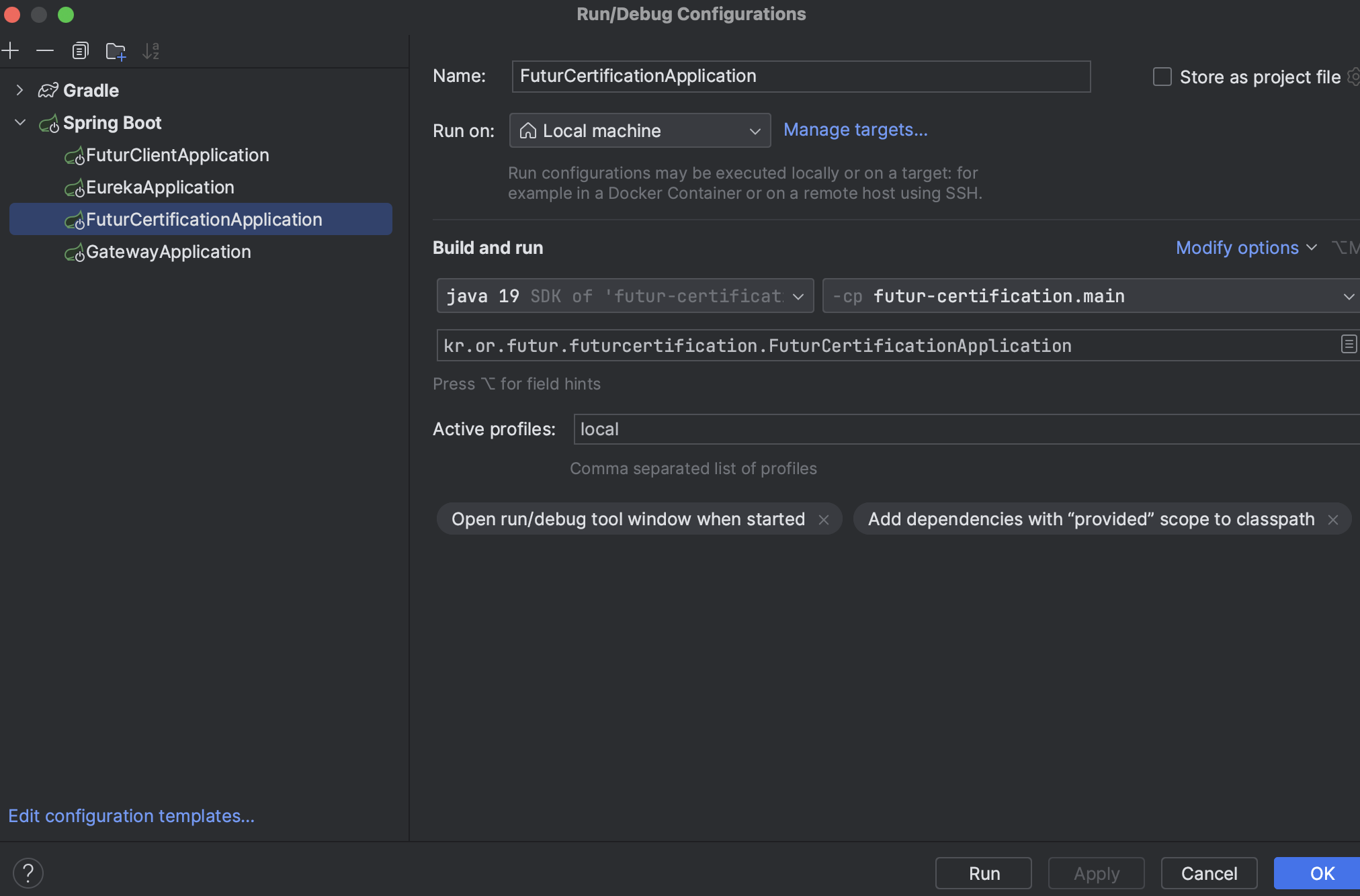Image resolution: width=1360 pixels, height=896 pixels.
Task: Create a new configuration folder
Action: click(116, 51)
